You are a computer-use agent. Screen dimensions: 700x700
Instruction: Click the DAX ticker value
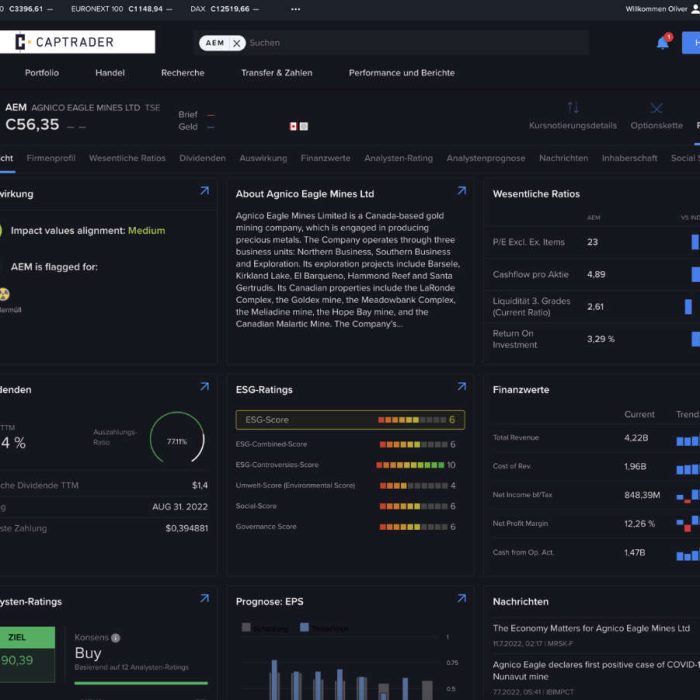coord(230,9)
